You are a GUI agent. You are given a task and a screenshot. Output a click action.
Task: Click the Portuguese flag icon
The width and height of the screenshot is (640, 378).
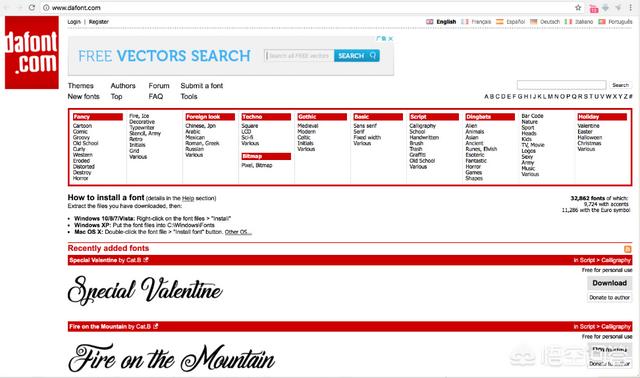602,22
